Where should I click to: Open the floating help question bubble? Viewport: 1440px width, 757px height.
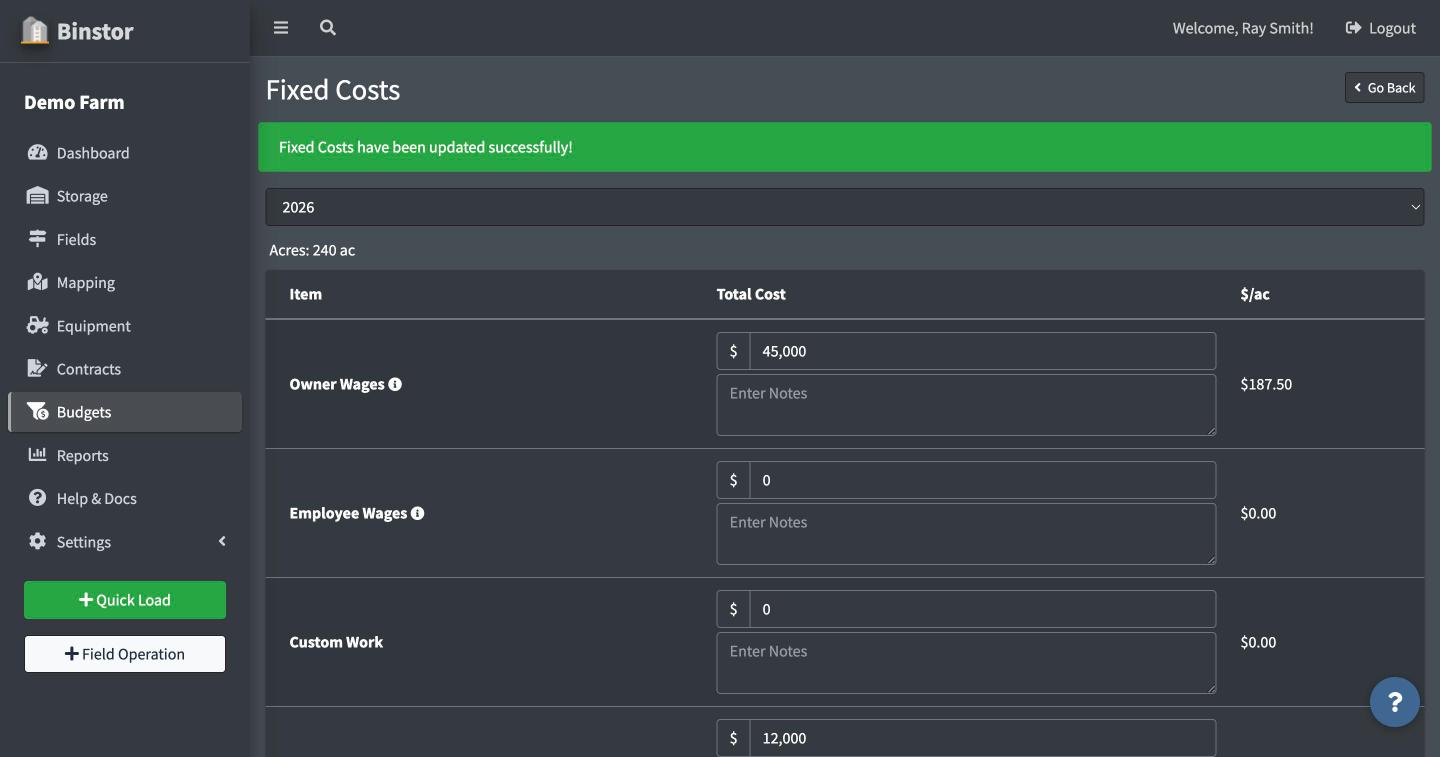1395,702
